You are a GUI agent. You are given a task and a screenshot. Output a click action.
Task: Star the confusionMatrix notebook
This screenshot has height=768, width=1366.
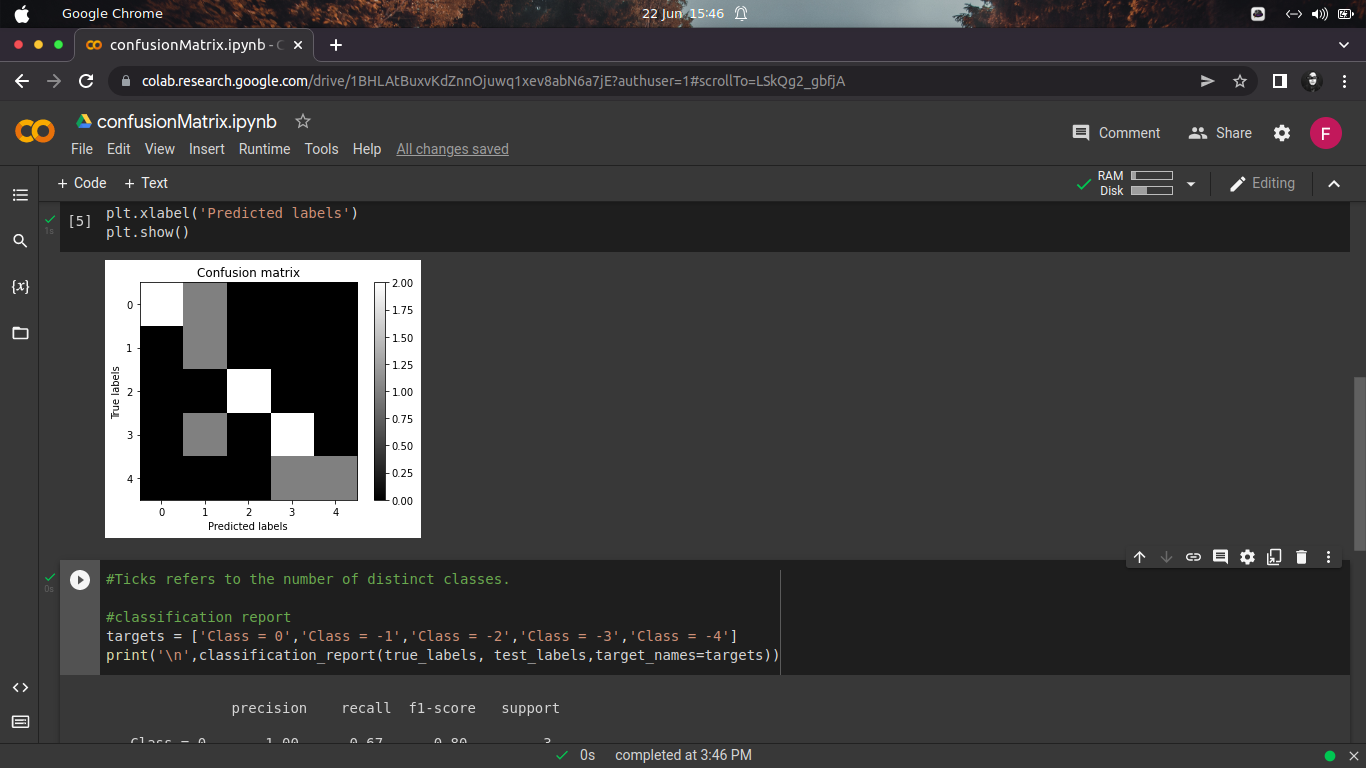[302, 121]
